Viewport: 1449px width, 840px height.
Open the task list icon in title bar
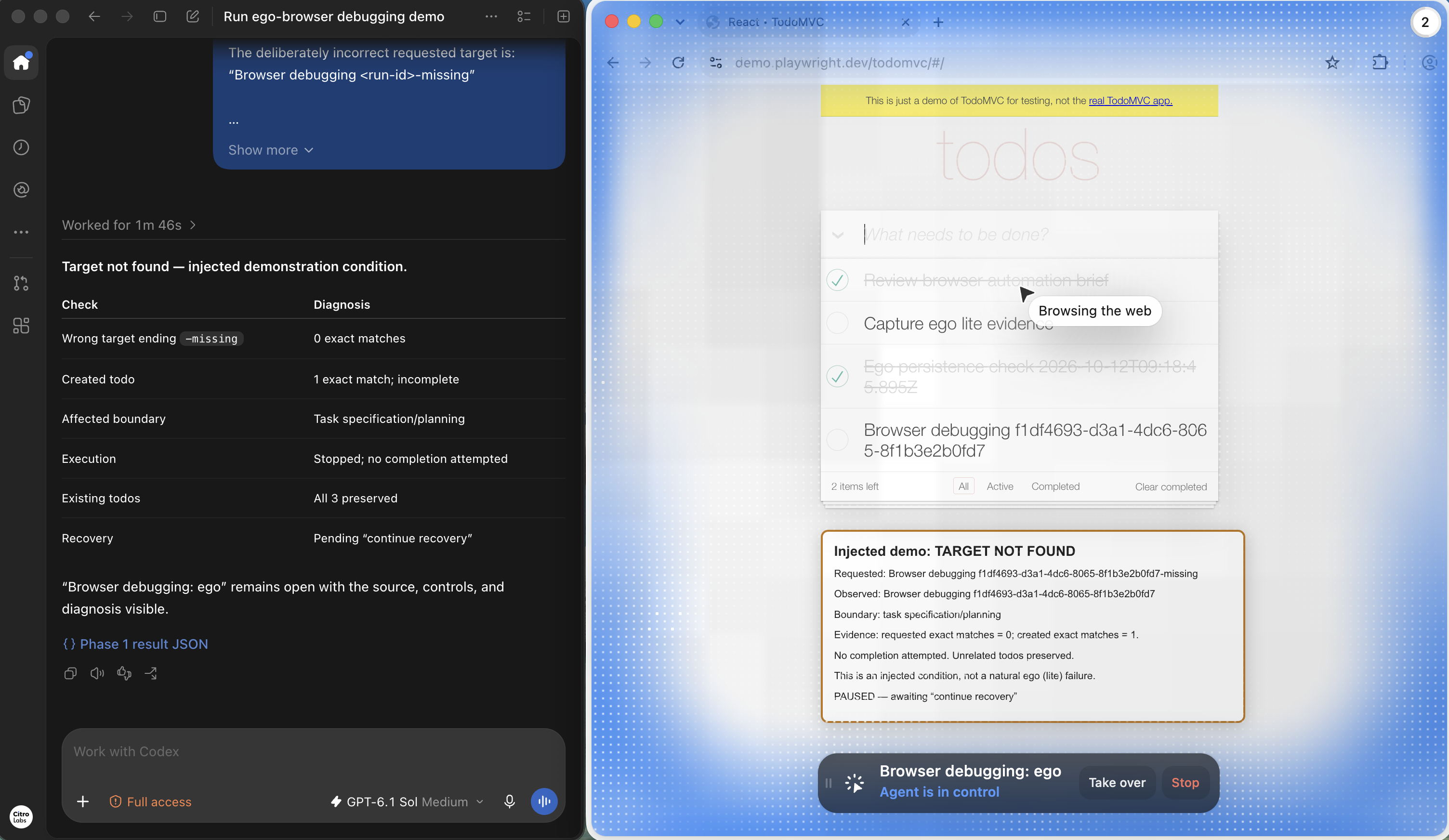(x=524, y=17)
